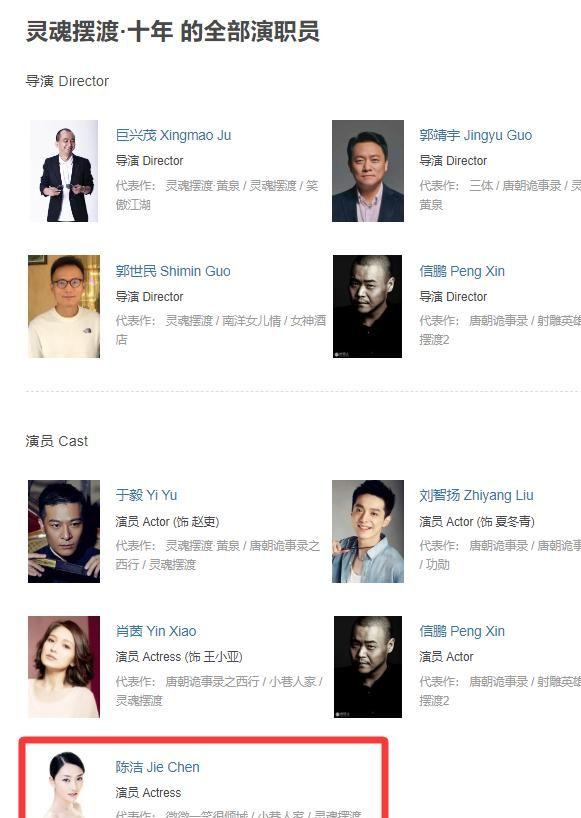The height and width of the screenshot is (818, 581).
Task: Click Zhiyang Liu actor name
Action: pos(476,495)
